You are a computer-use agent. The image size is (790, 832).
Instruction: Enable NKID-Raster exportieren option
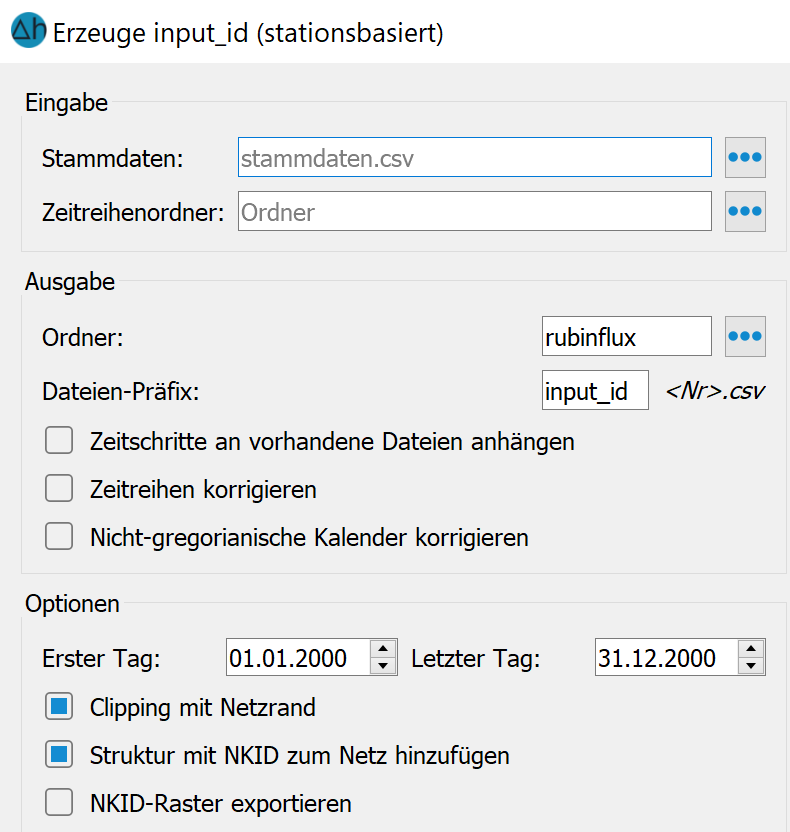[x=60, y=803]
